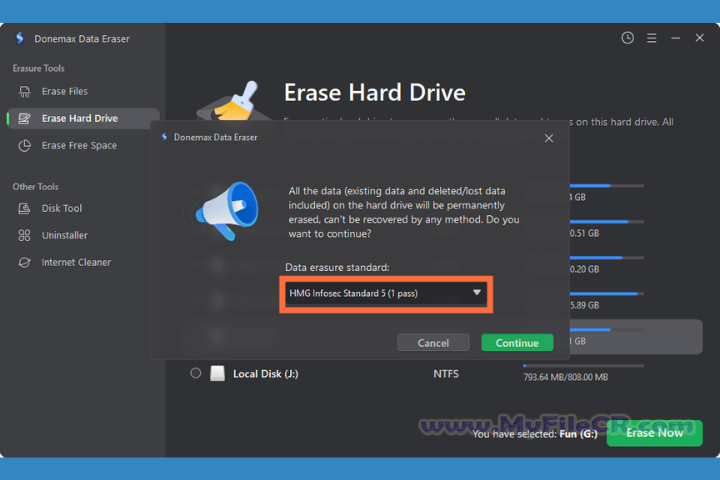Open Erase Files tool in sidebar
The height and width of the screenshot is (480, 720).
[64, 91]
